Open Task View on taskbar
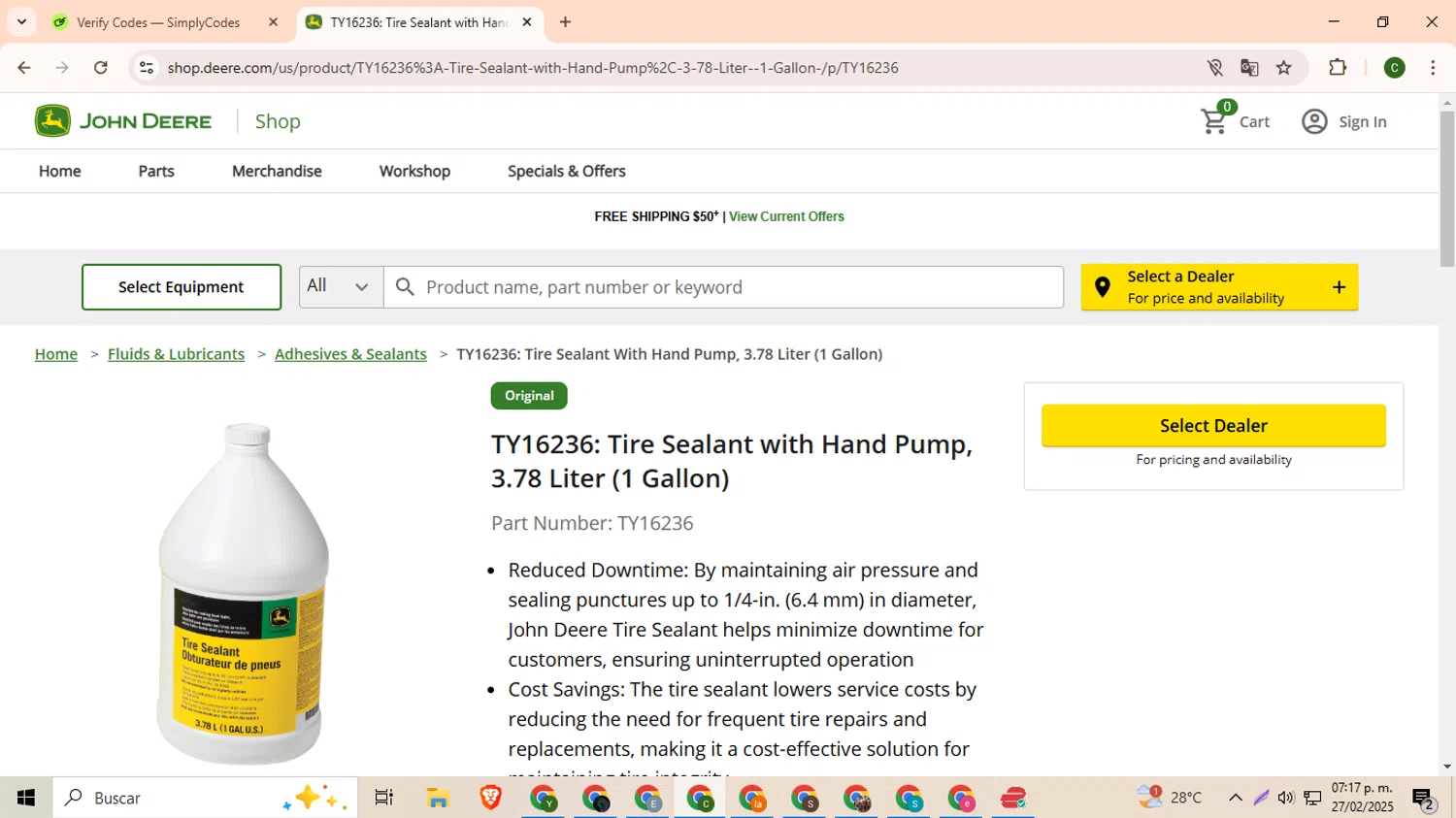Screen dimensions: 1456x818 click(384, 798)
